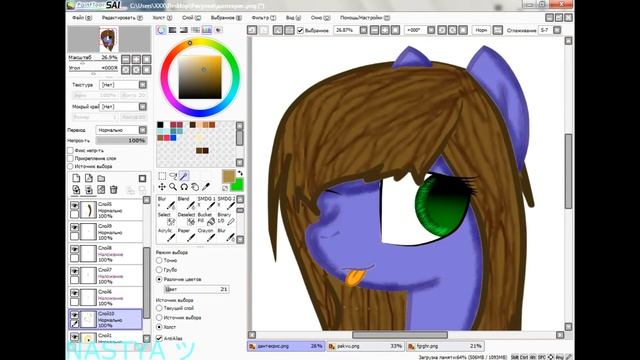Select Текущий слой as selection source

159,308
